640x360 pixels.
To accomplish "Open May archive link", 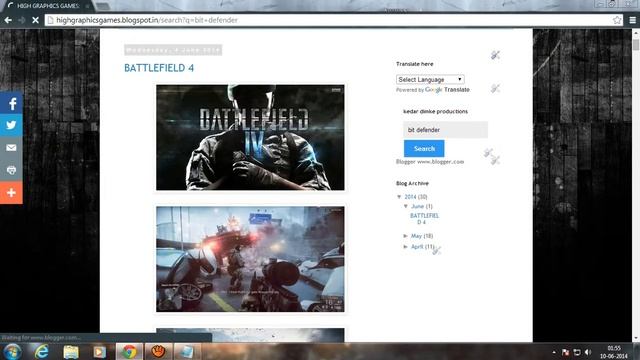I will 416,236.
